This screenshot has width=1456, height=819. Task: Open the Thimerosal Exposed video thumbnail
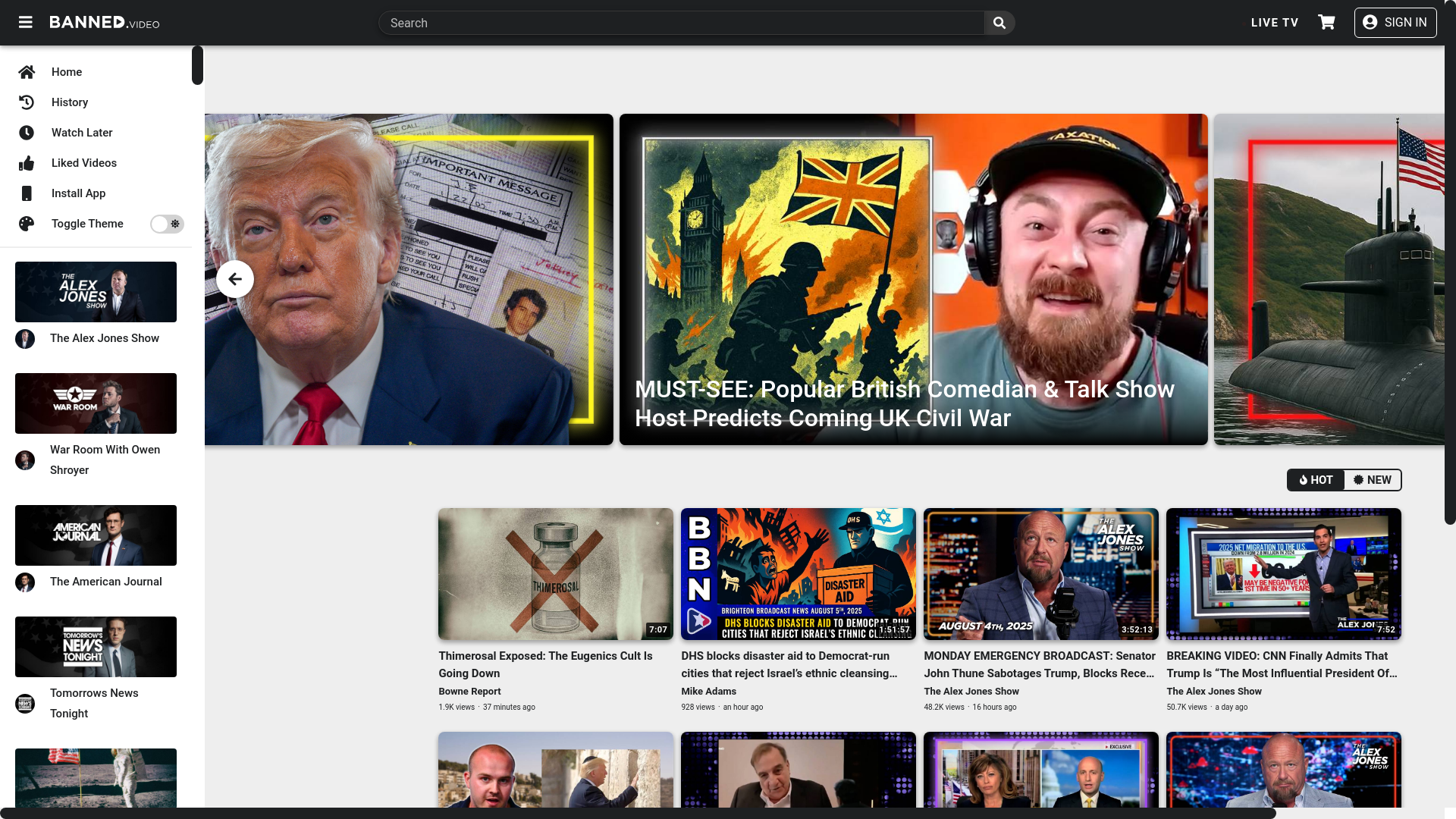[x=556, y=574]
